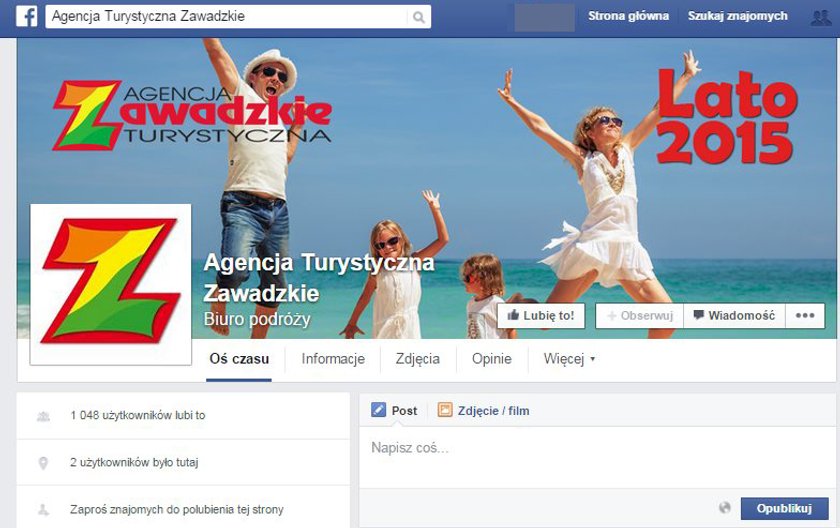840x528 pixels.
Task: Click the Opublikuj button
Action: pos(784,508)
